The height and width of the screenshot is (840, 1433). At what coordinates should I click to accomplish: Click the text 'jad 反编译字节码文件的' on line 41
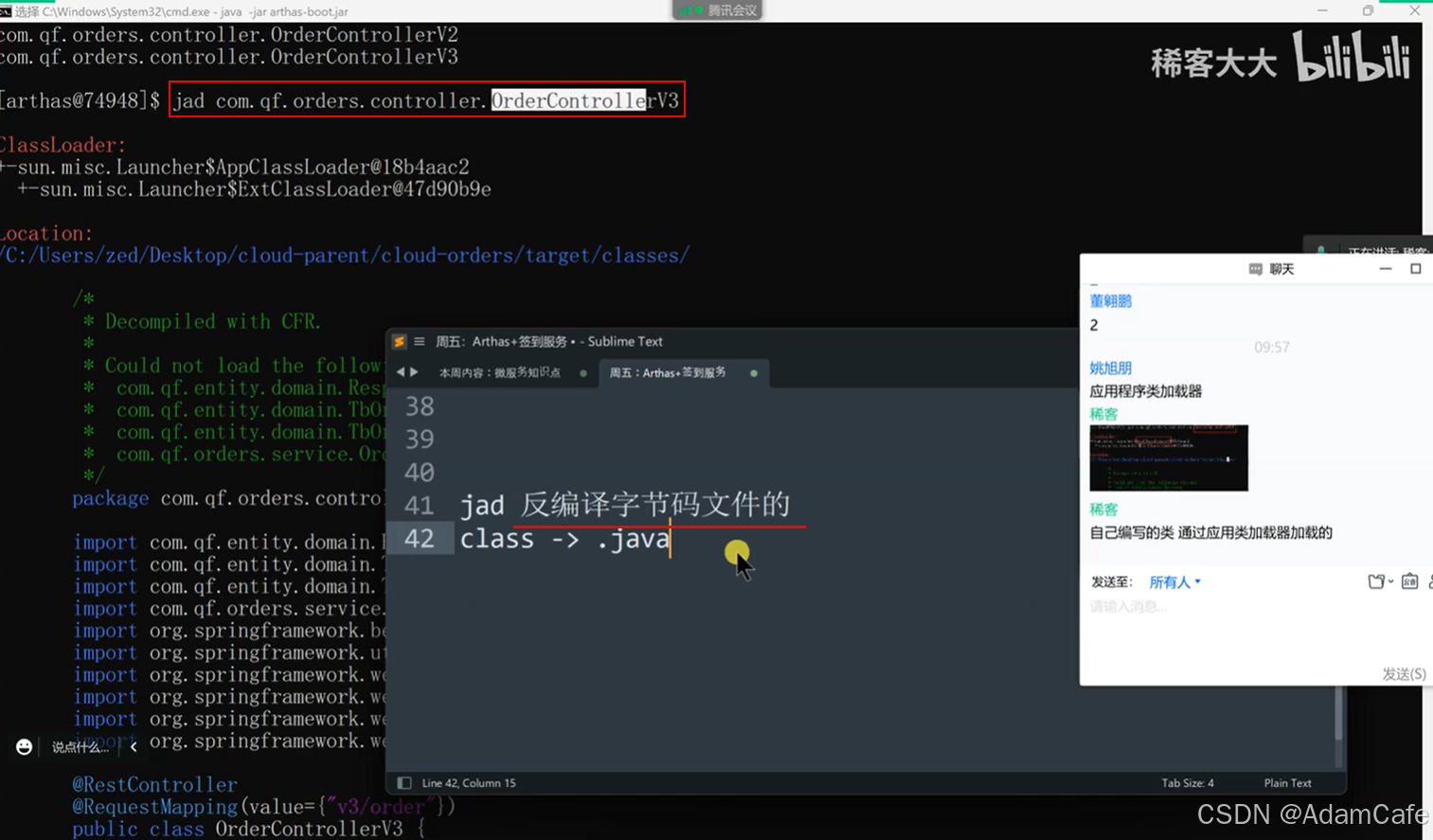(625, 505)
